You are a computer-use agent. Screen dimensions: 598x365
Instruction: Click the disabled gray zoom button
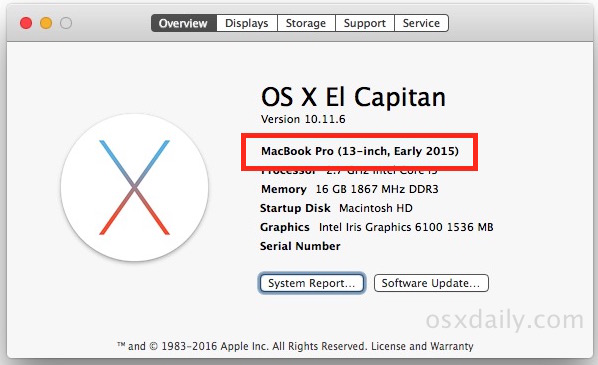tap(66, 23)
